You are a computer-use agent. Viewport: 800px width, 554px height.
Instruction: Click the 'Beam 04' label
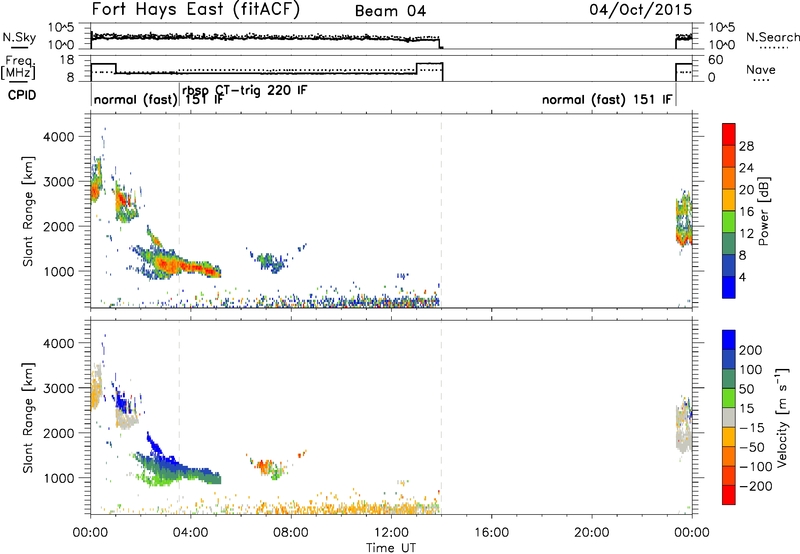pos(390,11)
